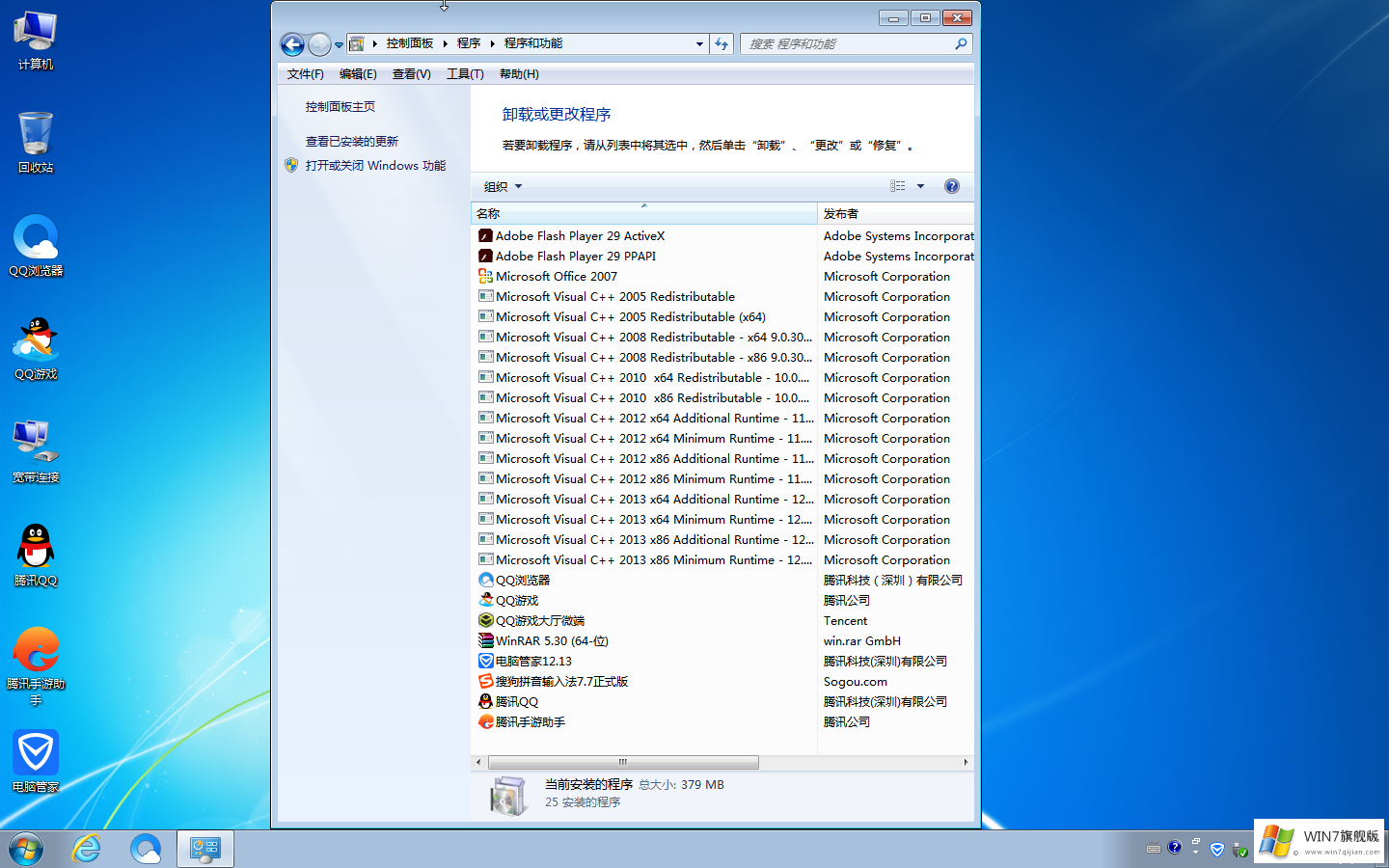
Task: Expand view options dropdown arrow
Action: tap(920, 186)
